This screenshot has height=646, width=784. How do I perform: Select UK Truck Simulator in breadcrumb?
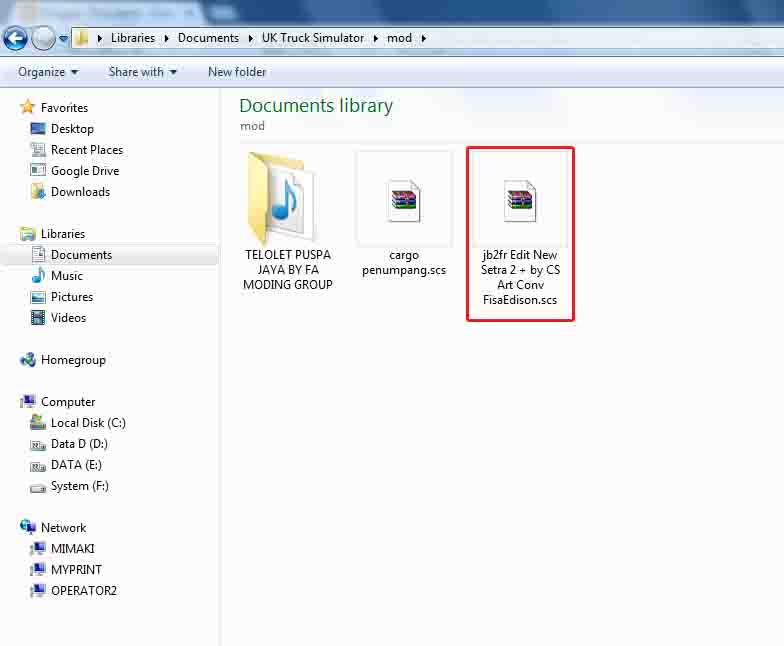(313, 38)
